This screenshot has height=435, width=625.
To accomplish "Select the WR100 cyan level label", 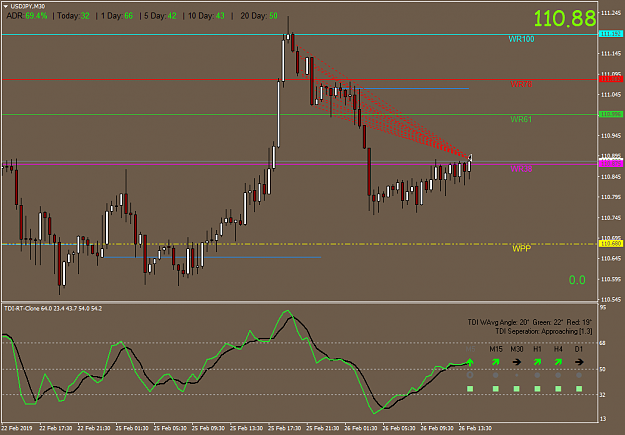I will [521, 39].
